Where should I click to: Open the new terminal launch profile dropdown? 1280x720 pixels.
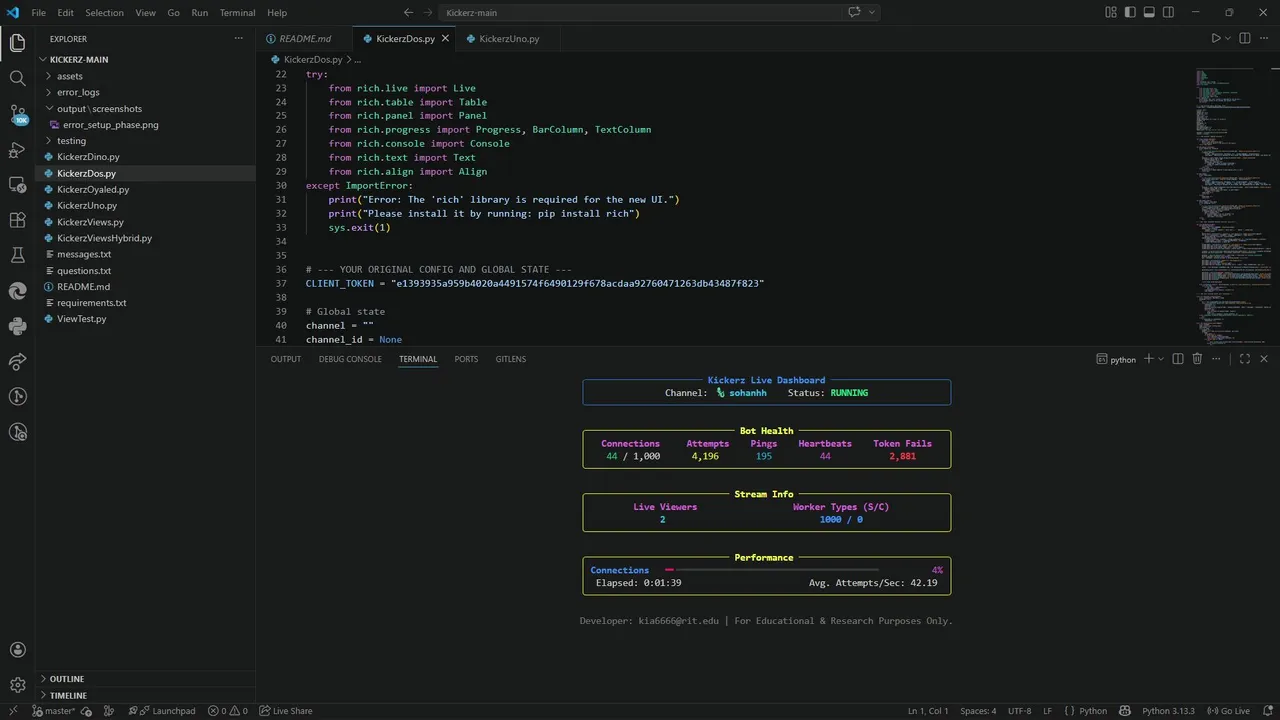pos(1161,359)
